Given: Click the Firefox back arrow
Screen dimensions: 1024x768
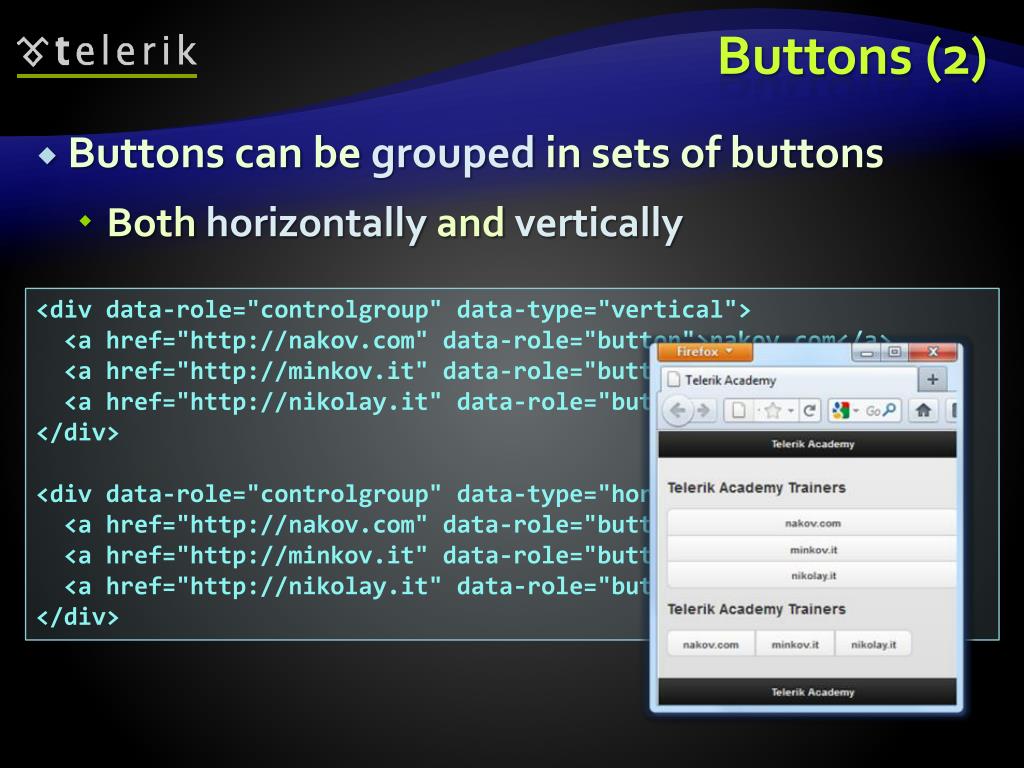Looking at the screenshot, I should click(678, 411).
